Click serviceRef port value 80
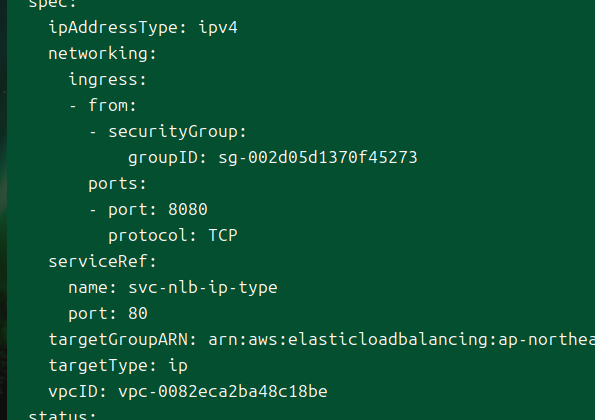Image resolution: width=595 pixels, height=420 pixels. pyautogui.click(x=138, y=314)
